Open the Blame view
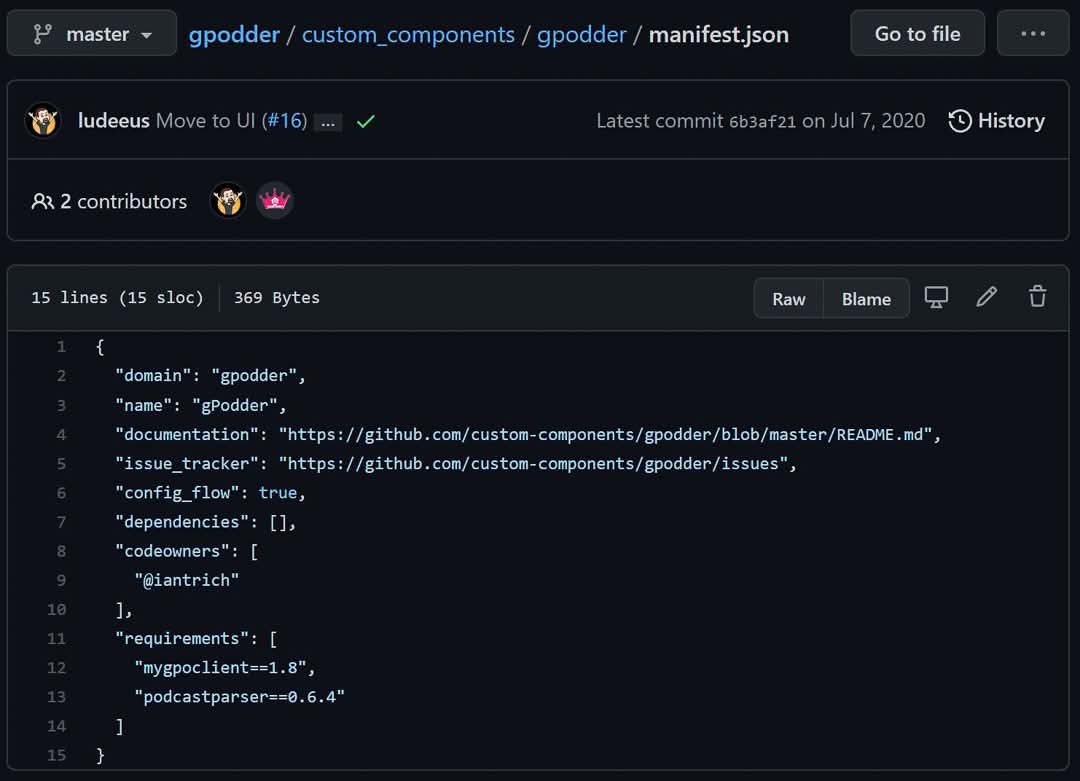Screen dimensions: 1080x781 point(866,298)
